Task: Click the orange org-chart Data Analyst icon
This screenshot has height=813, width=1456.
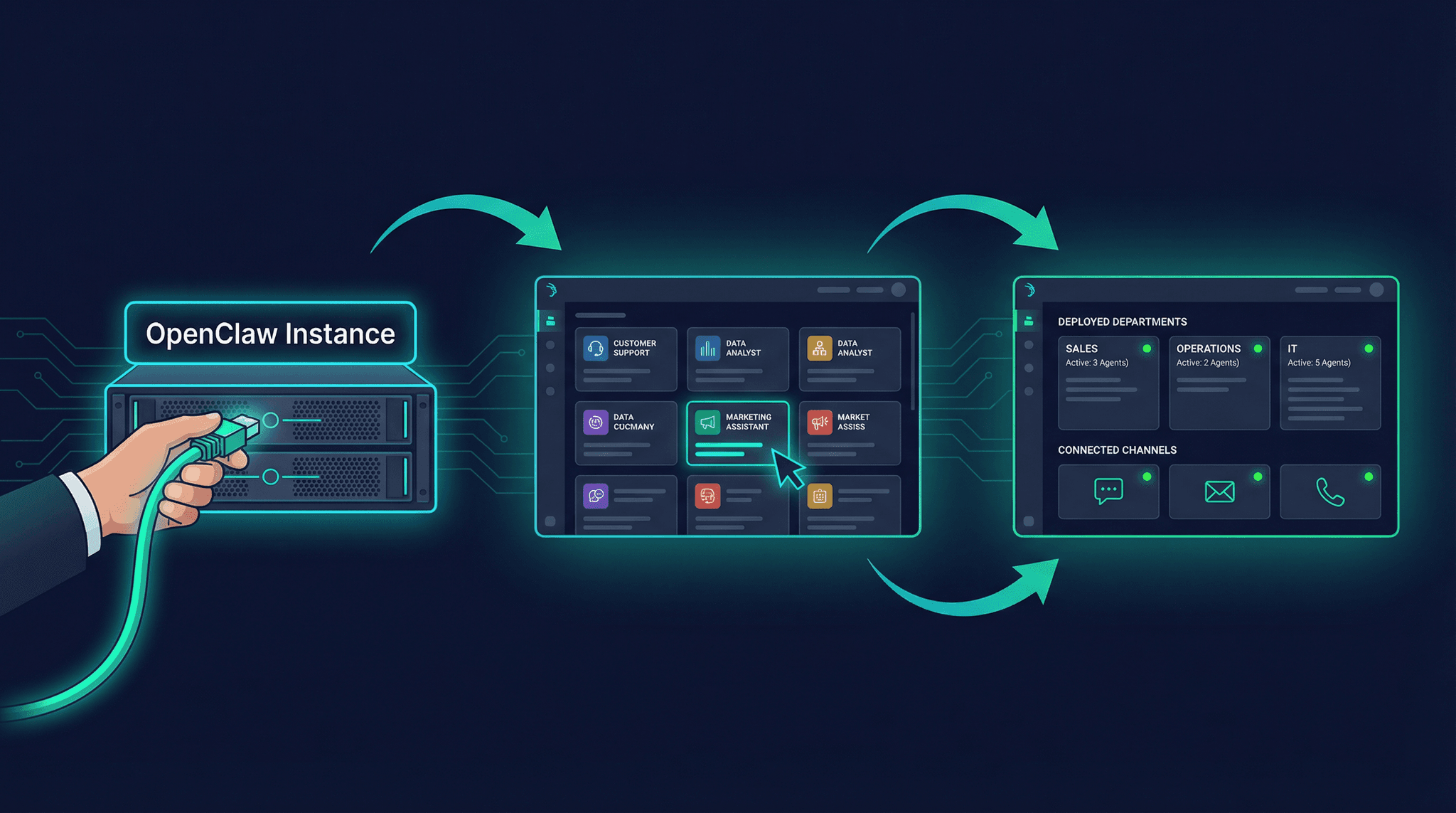Action: click(819, 349)
